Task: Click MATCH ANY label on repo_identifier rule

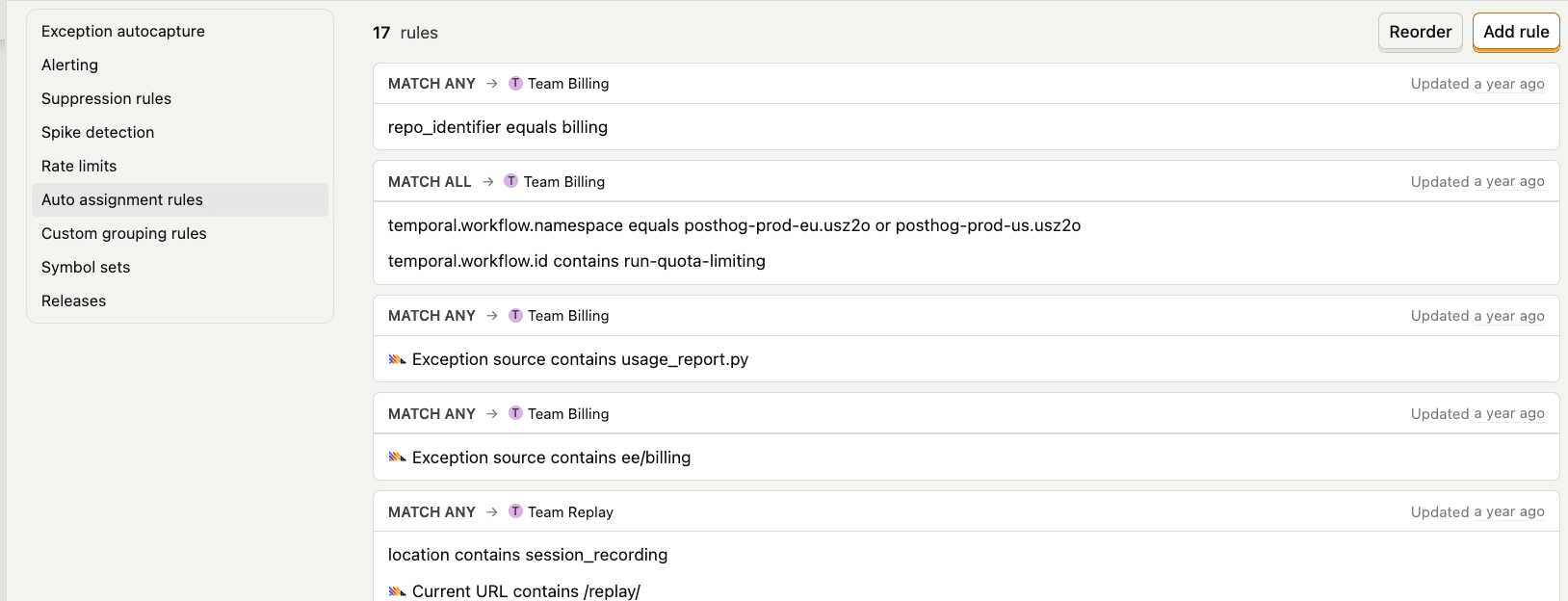Action: pos(431,84)
